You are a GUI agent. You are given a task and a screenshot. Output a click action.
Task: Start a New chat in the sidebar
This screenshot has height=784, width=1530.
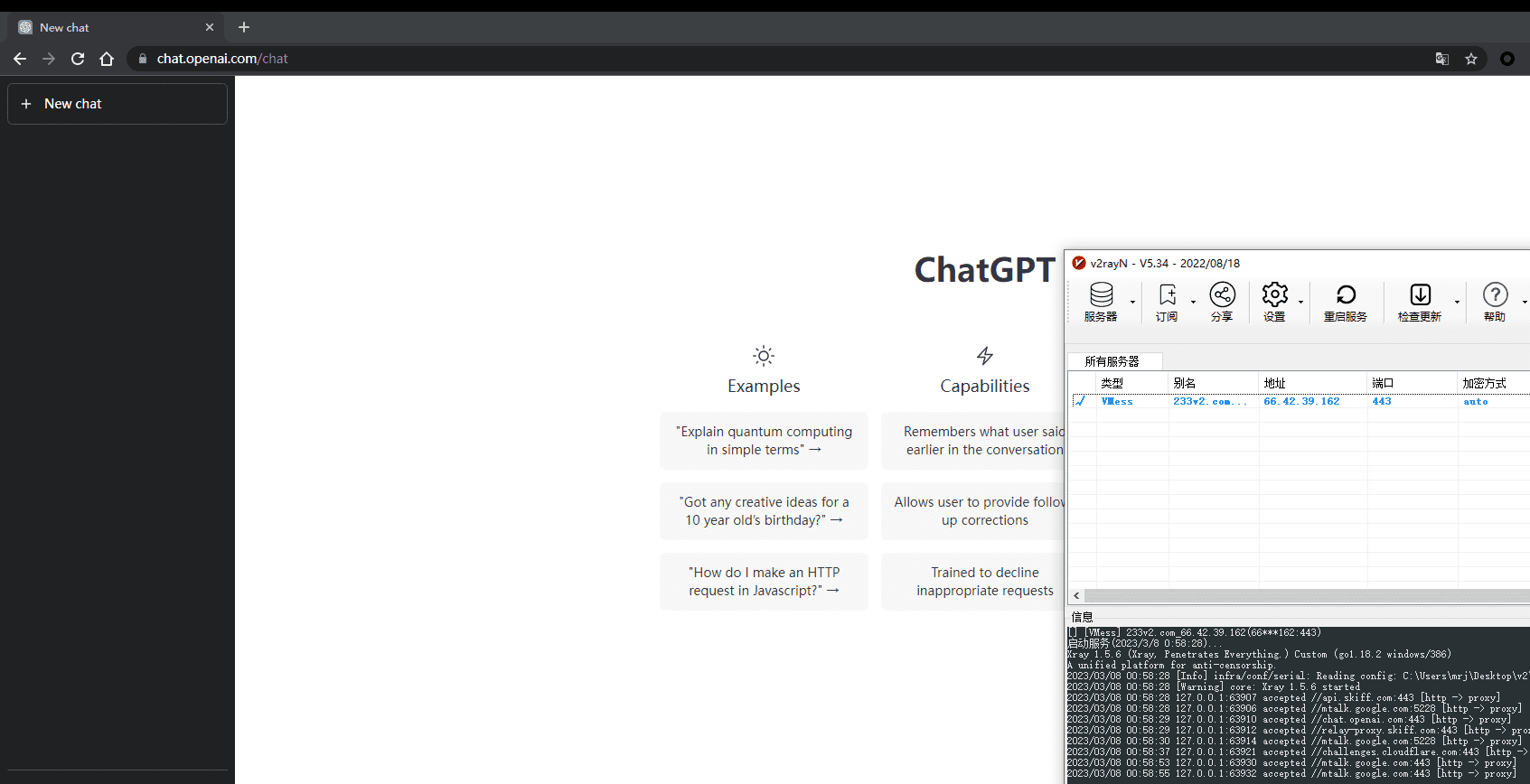[117, 104]
